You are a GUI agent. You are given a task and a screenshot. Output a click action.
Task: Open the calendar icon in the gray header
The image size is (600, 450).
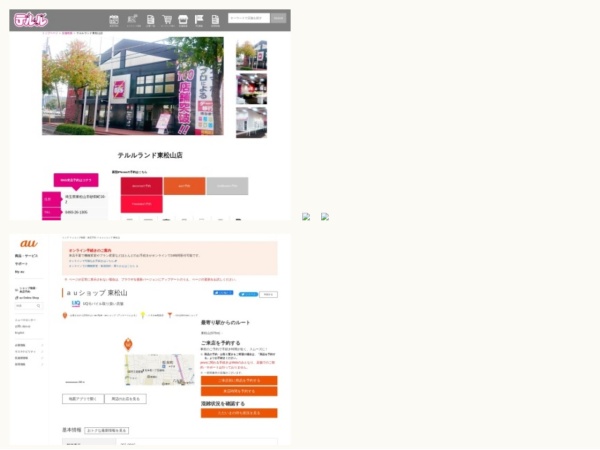pyautogui.click(x=114, y=20)
